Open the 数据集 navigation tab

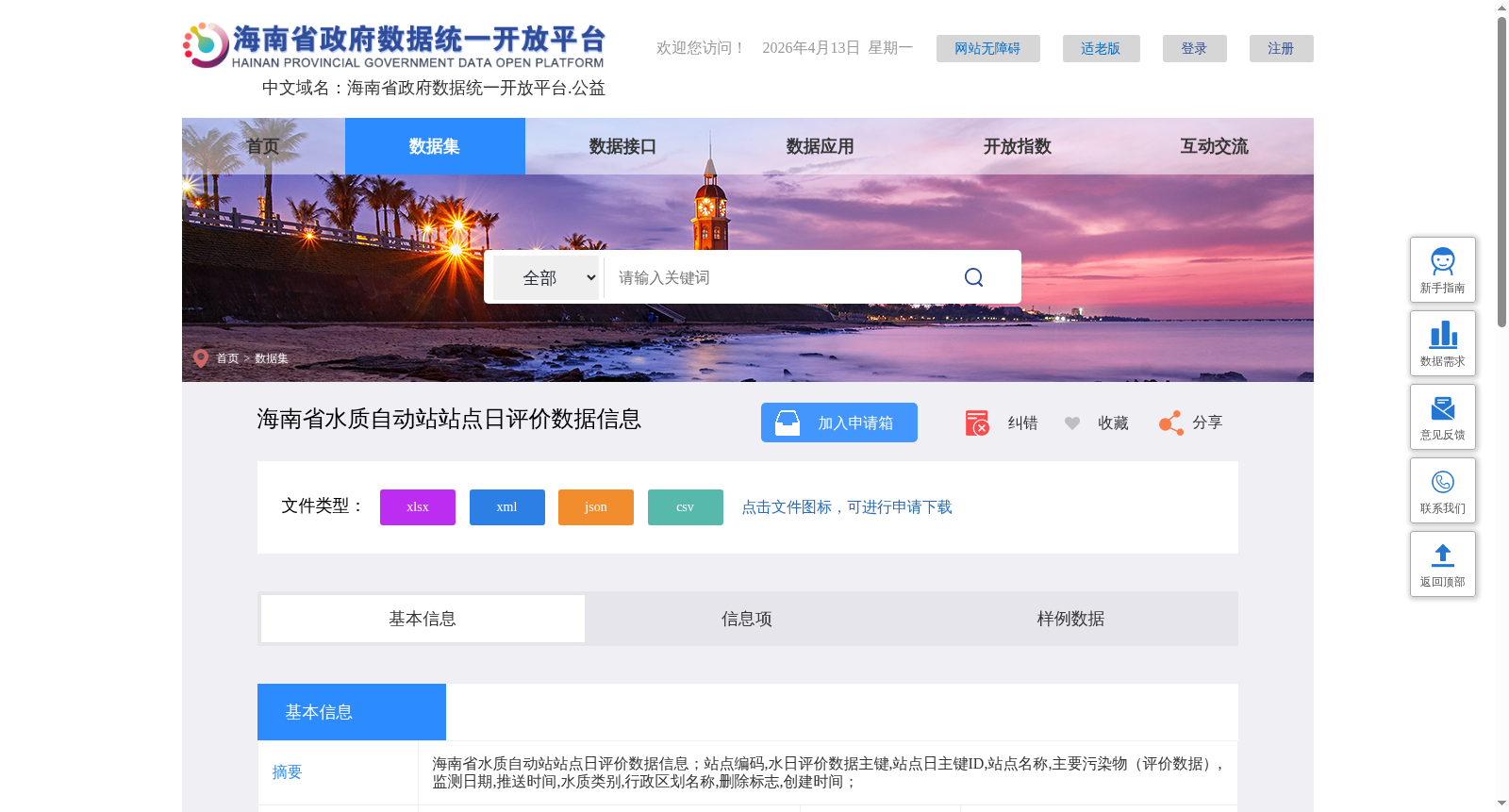coord(435,146)
